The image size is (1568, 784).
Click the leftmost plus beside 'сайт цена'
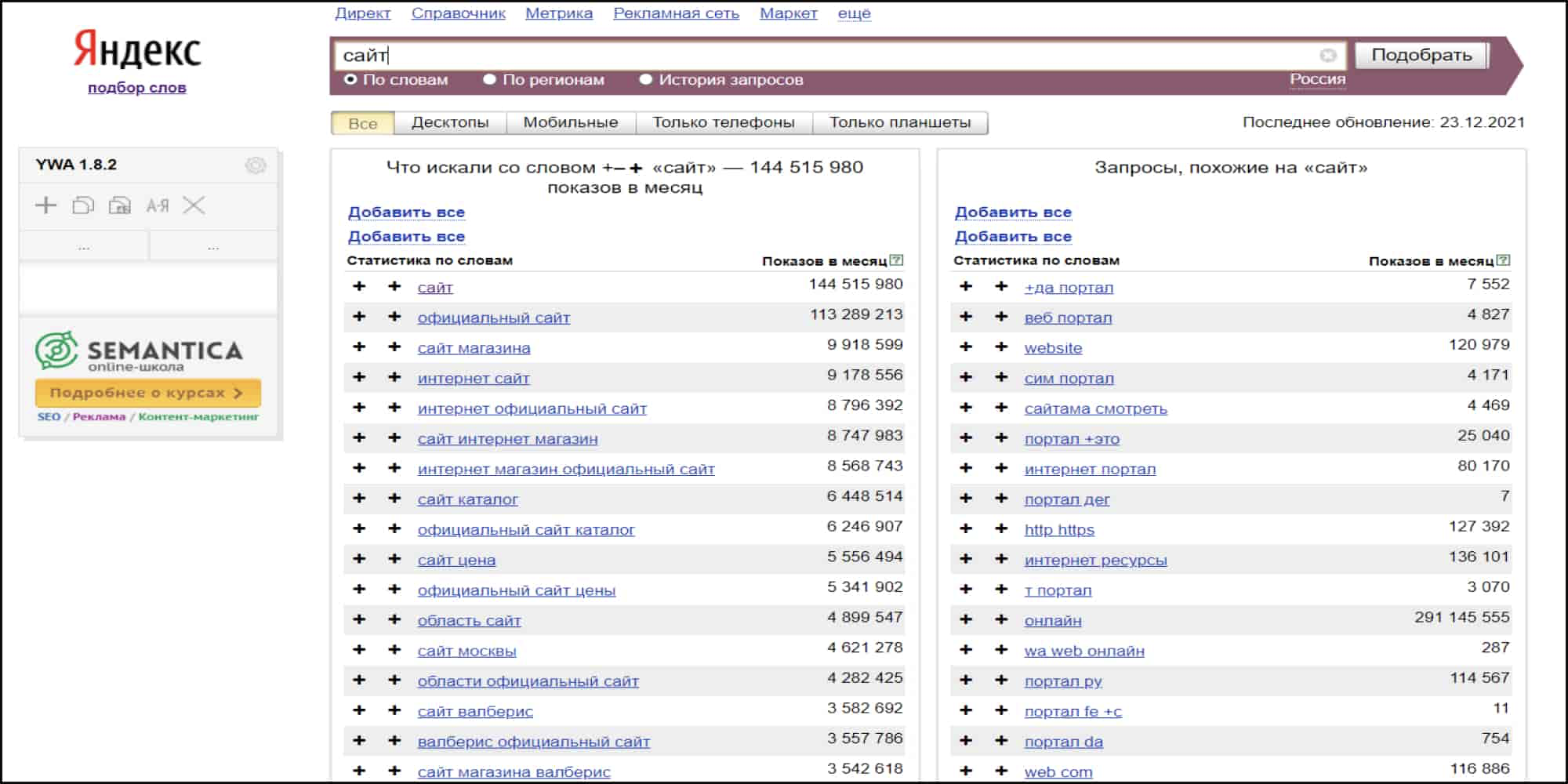click(x=359, y=559)
